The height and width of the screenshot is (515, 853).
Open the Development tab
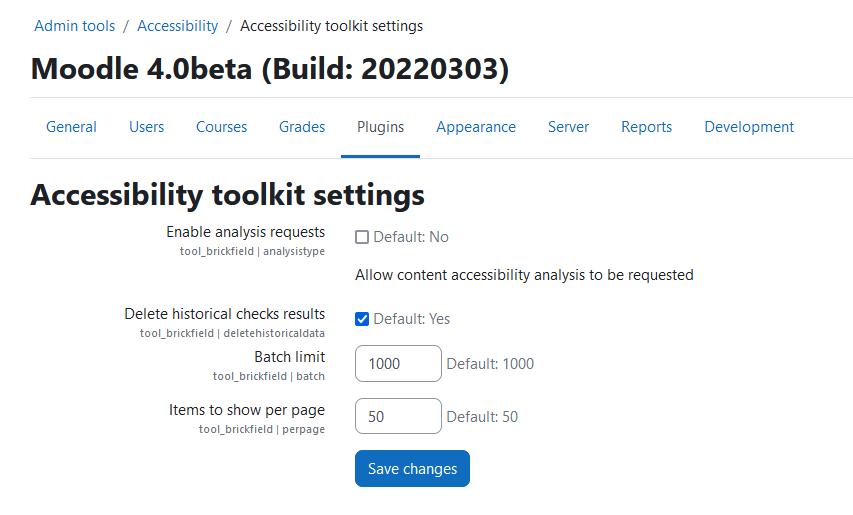pos(749,127)
